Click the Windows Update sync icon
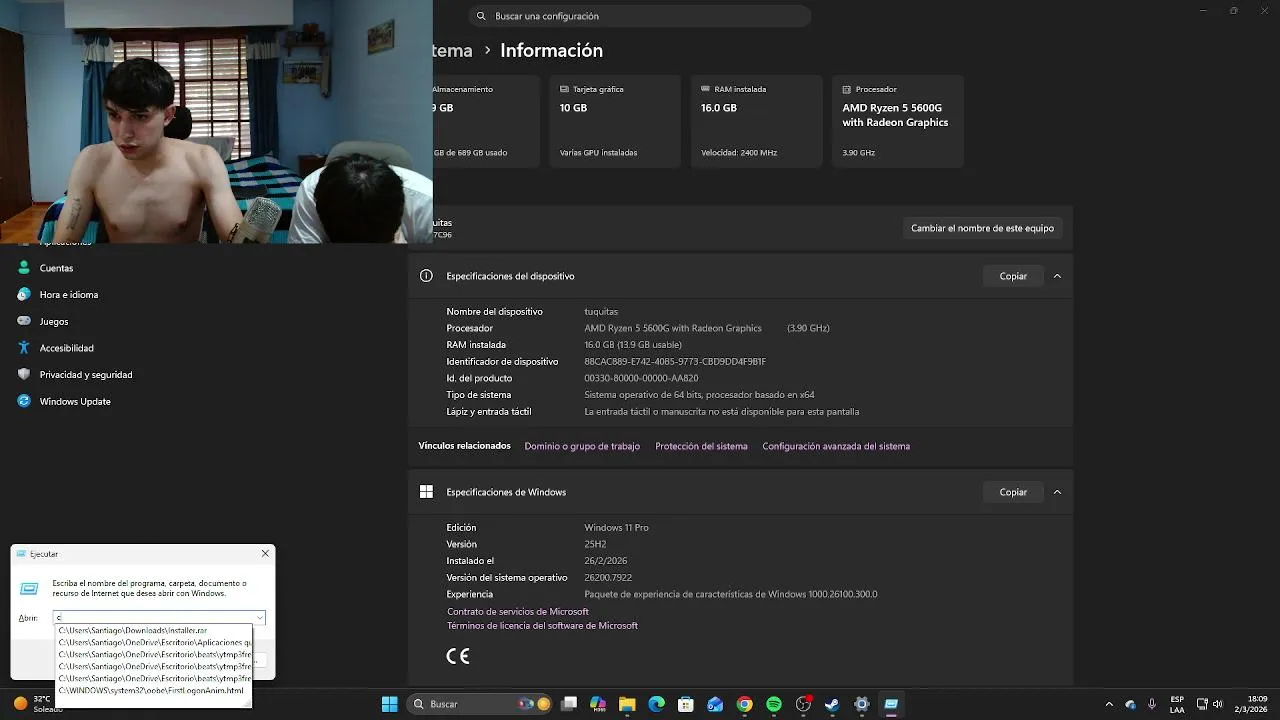 coord(24,402)
